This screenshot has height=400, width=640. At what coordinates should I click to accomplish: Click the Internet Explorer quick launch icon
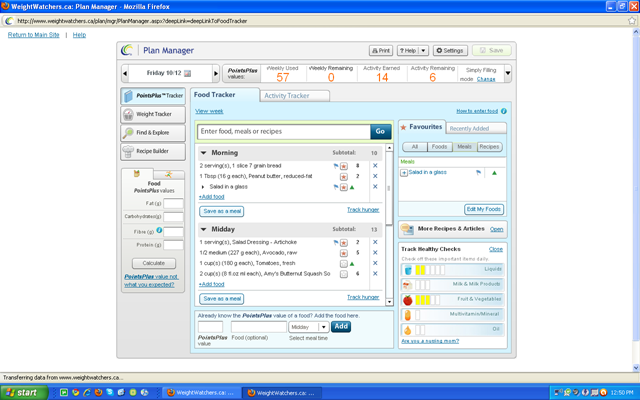87,393
